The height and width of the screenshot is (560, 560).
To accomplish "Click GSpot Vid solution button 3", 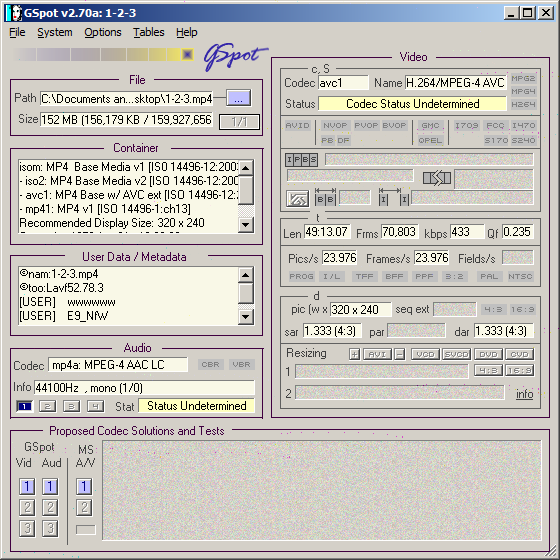I will click(27, 529).
